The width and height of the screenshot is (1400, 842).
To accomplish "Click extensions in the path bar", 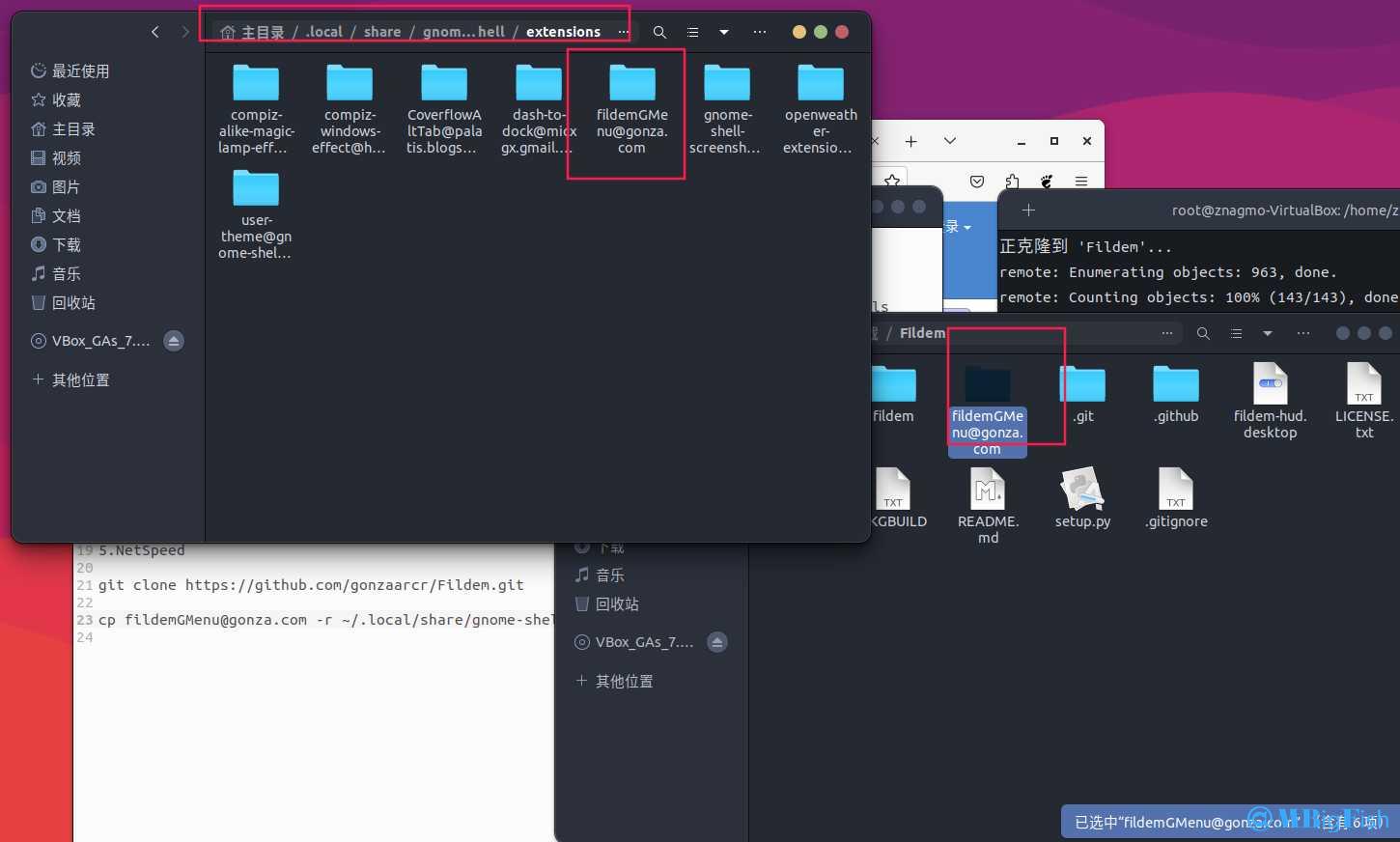I will (563, 32).
